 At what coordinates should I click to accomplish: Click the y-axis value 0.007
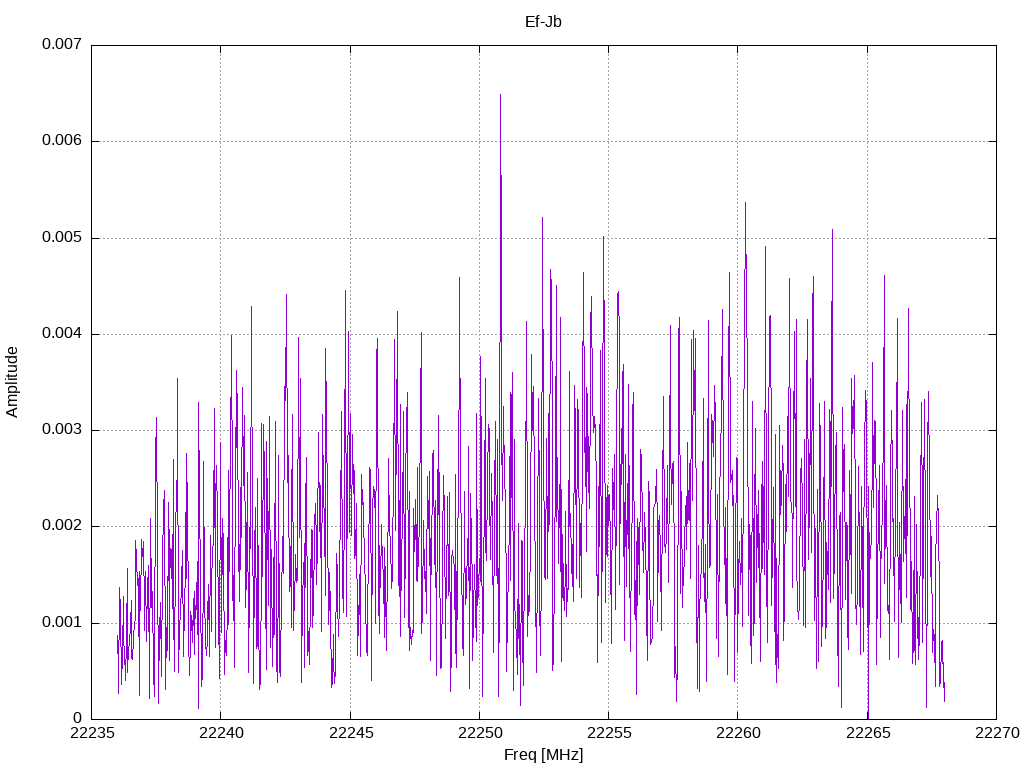[62, 44]
